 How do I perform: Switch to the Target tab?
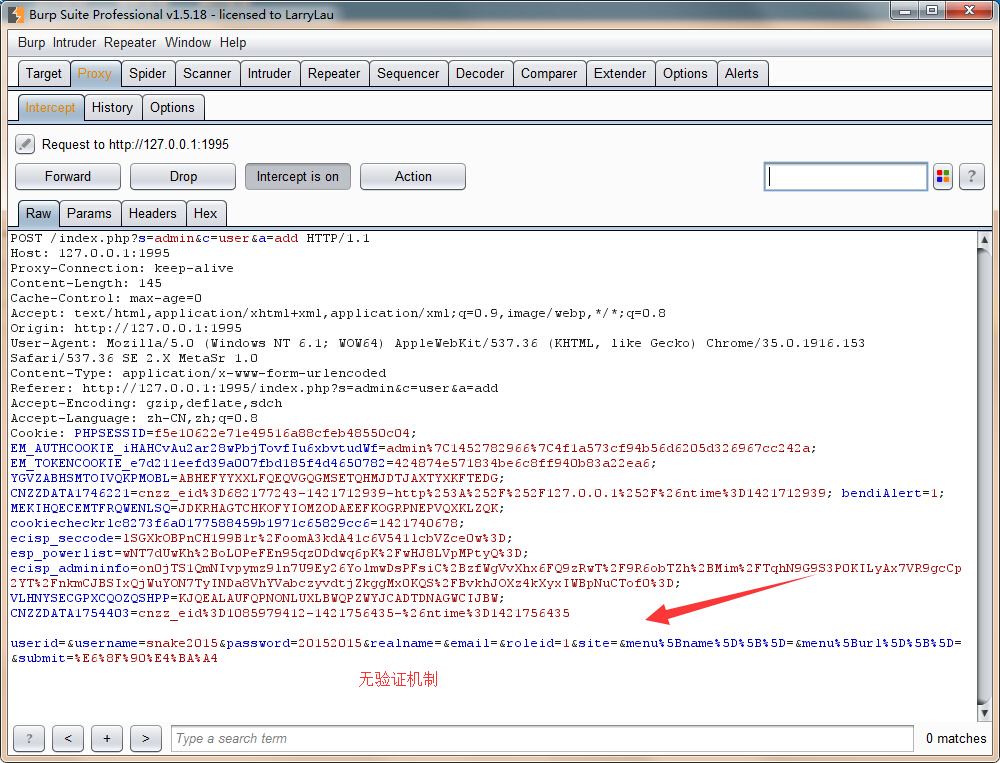(43, 73)
